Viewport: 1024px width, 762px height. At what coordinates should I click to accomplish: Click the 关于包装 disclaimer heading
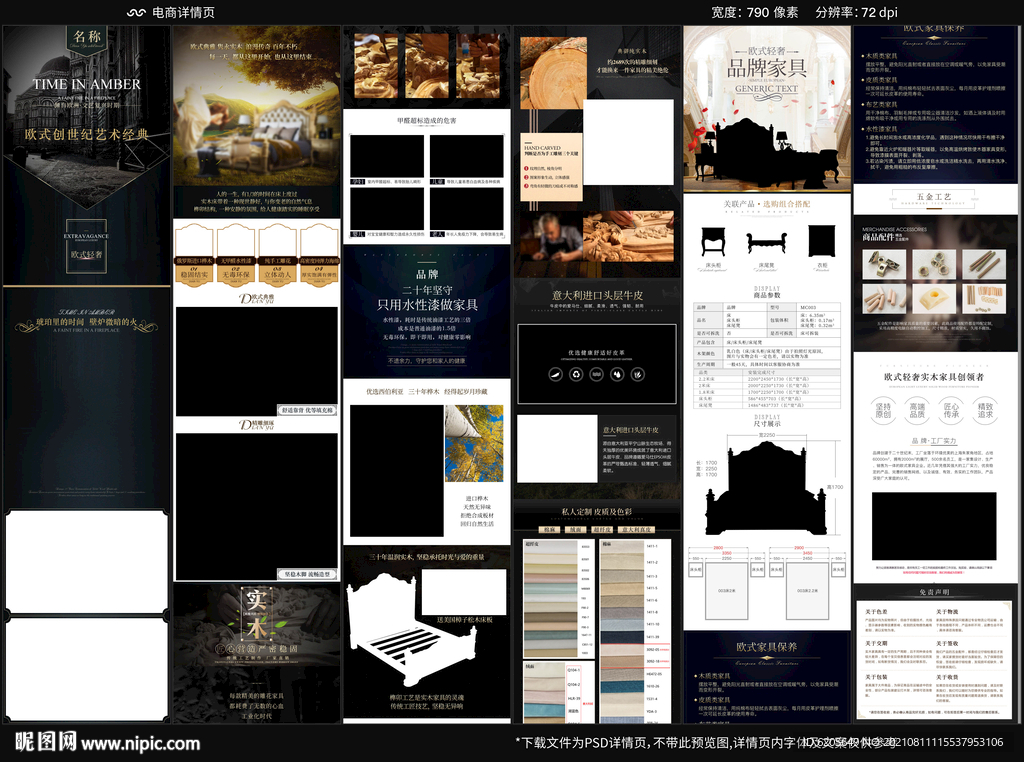click(876, 677)
